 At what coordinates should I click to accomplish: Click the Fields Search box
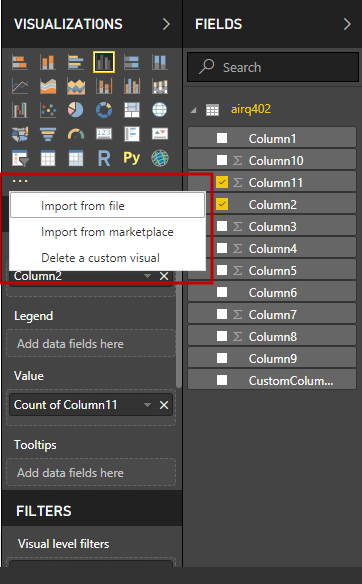pos(273,67)
